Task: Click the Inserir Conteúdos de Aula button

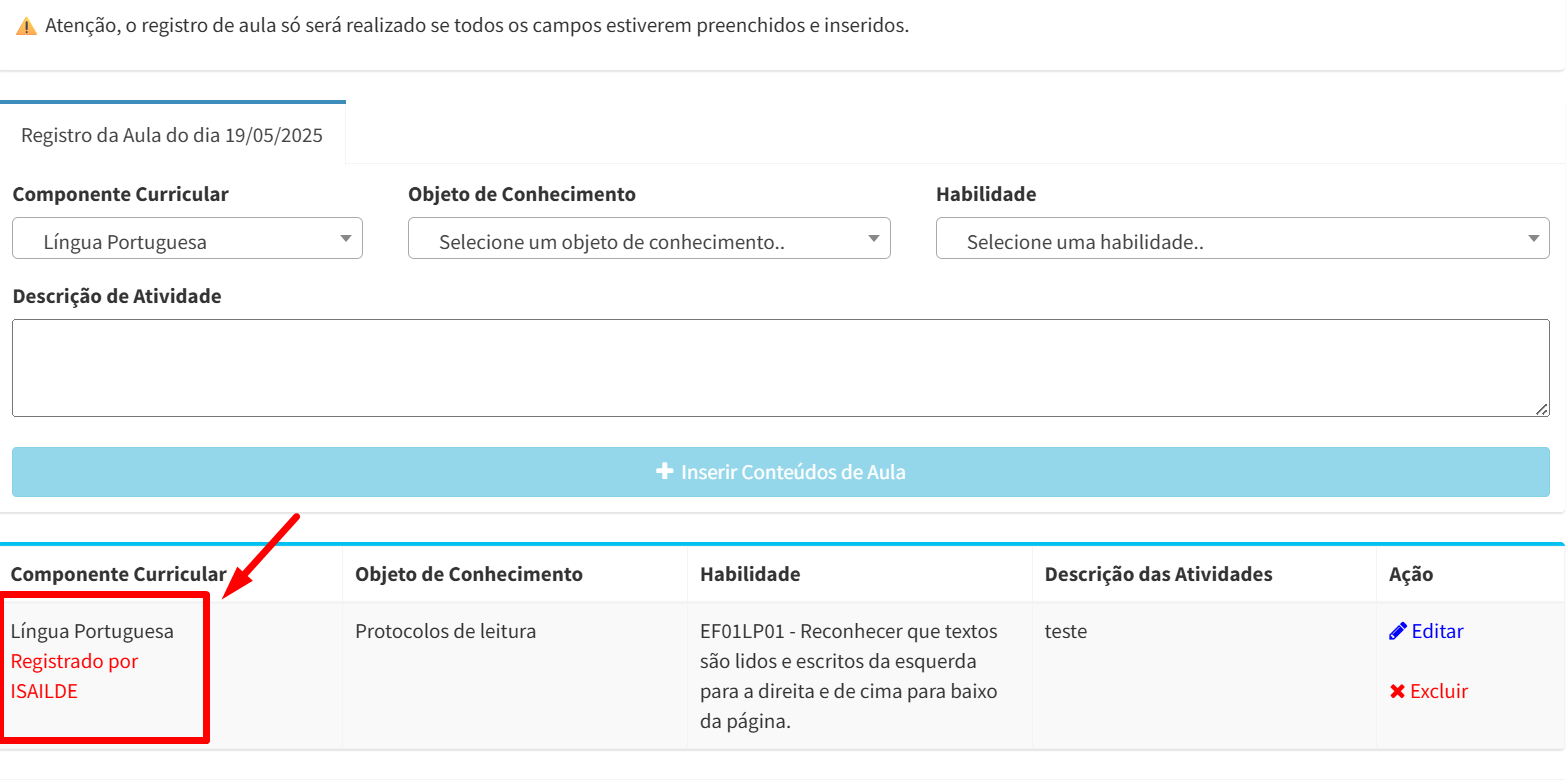Action: (x=781, y=472)
